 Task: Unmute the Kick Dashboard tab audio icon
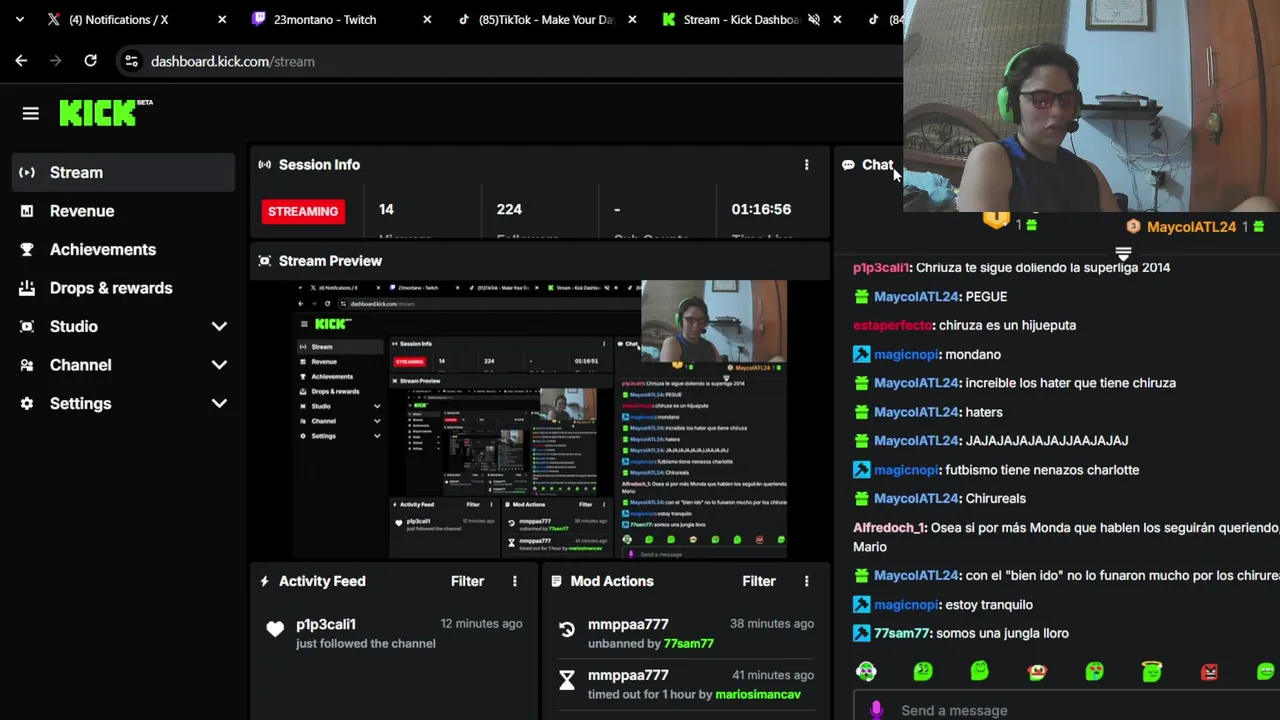814,19
